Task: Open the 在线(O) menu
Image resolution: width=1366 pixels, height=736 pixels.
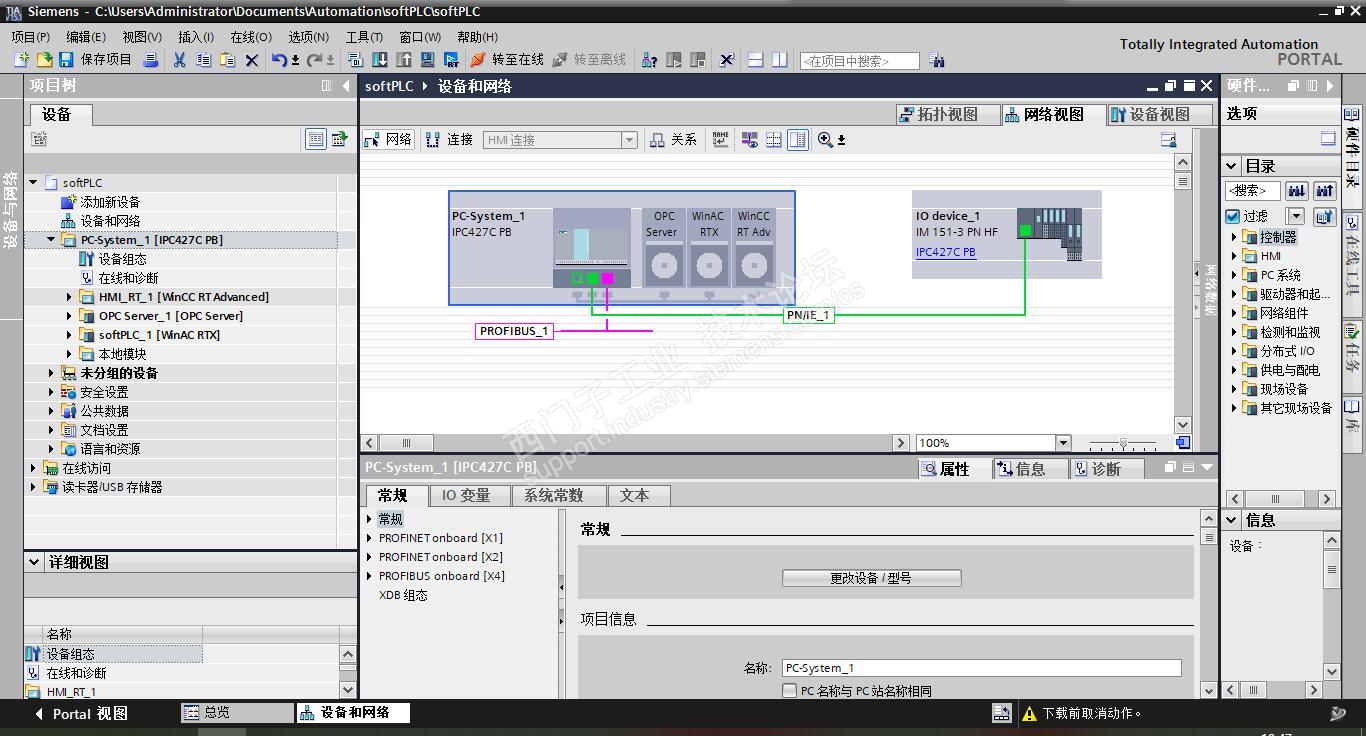Action: click(x=251, y=37)
